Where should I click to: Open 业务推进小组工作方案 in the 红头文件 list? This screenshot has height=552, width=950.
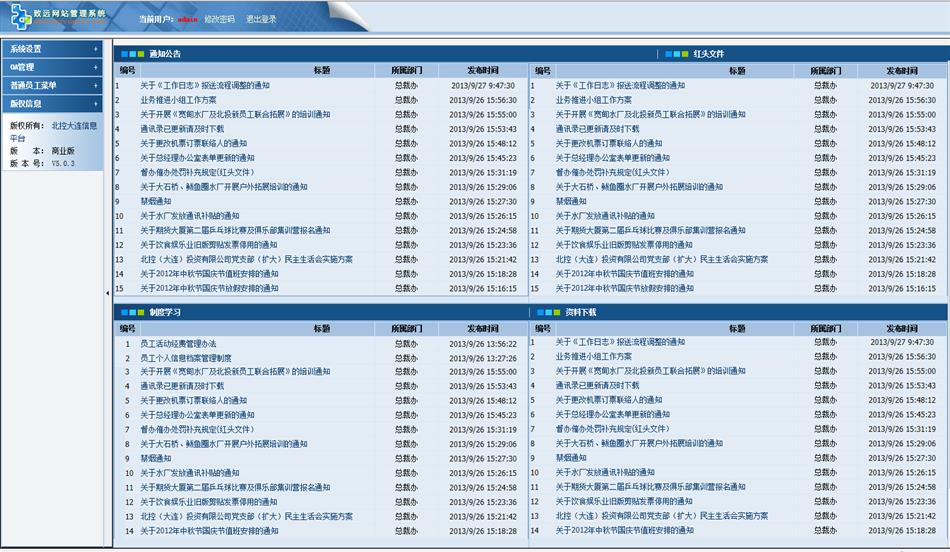click(x=594, y=100)
